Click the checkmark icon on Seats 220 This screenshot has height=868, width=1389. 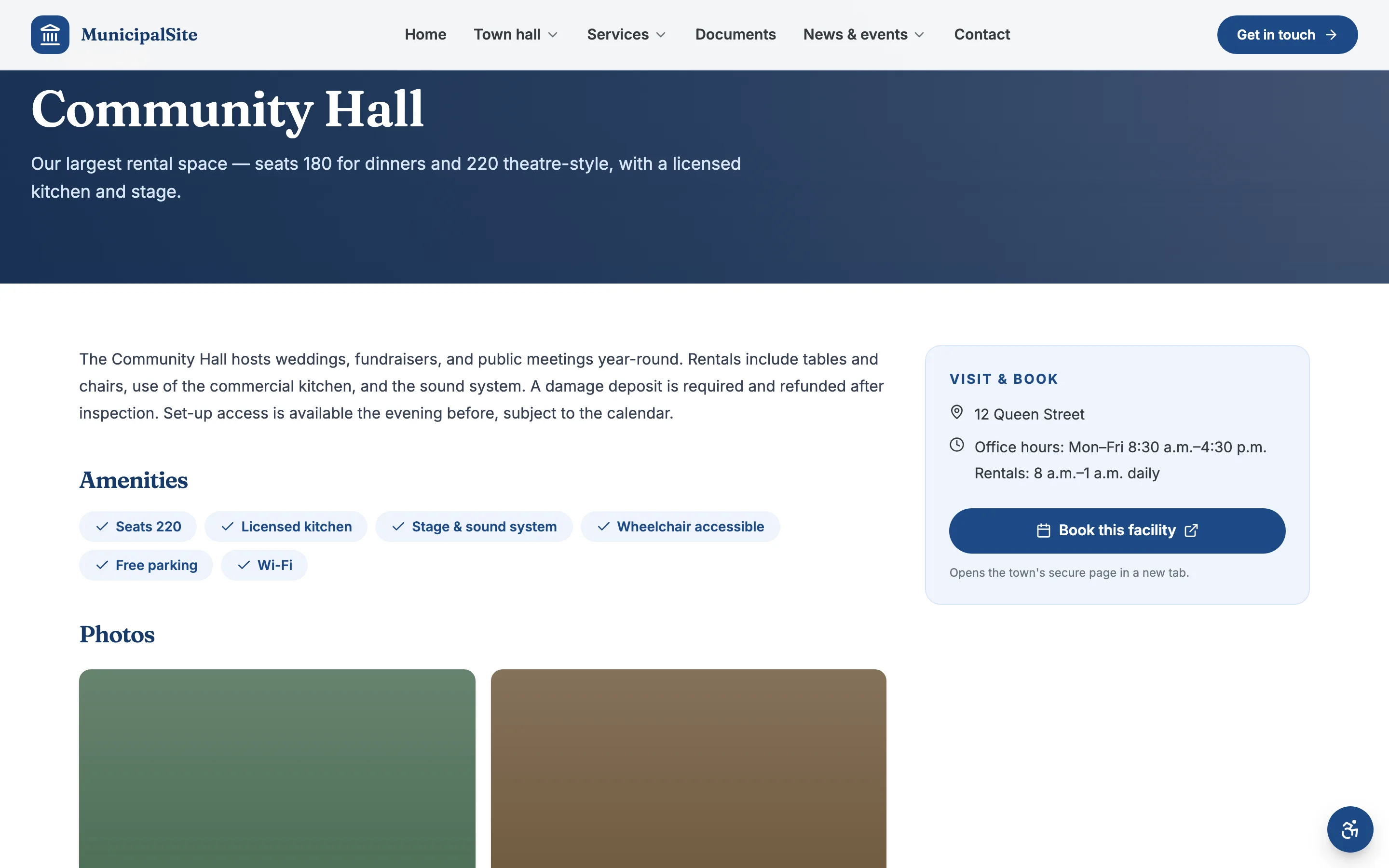[x=102, y=527]
